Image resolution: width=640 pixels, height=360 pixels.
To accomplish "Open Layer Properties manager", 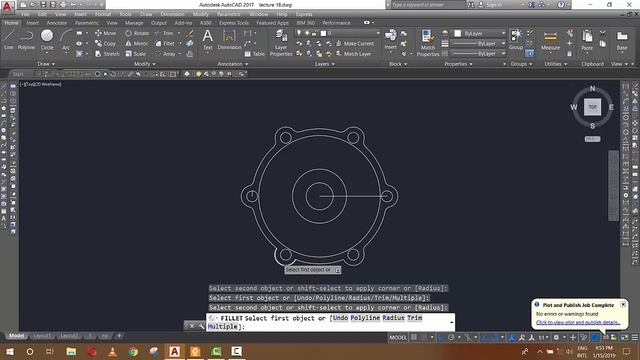I will point(281,43).
